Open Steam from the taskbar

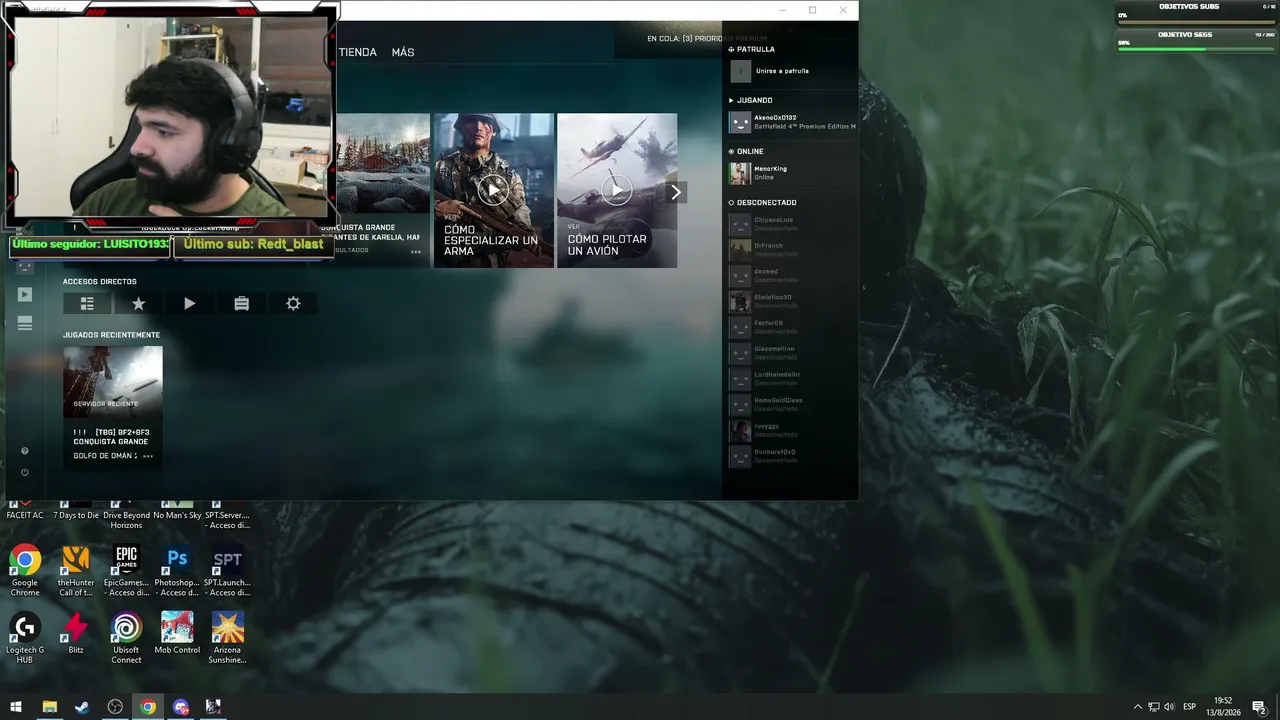tap(82, 707)
